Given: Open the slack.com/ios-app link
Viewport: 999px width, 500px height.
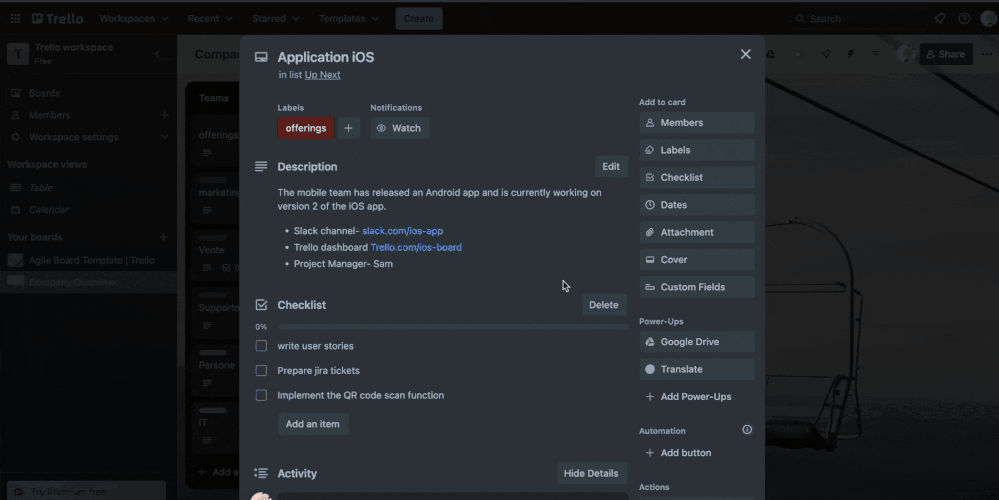Looking at the screenshot, I should point(403,231).
